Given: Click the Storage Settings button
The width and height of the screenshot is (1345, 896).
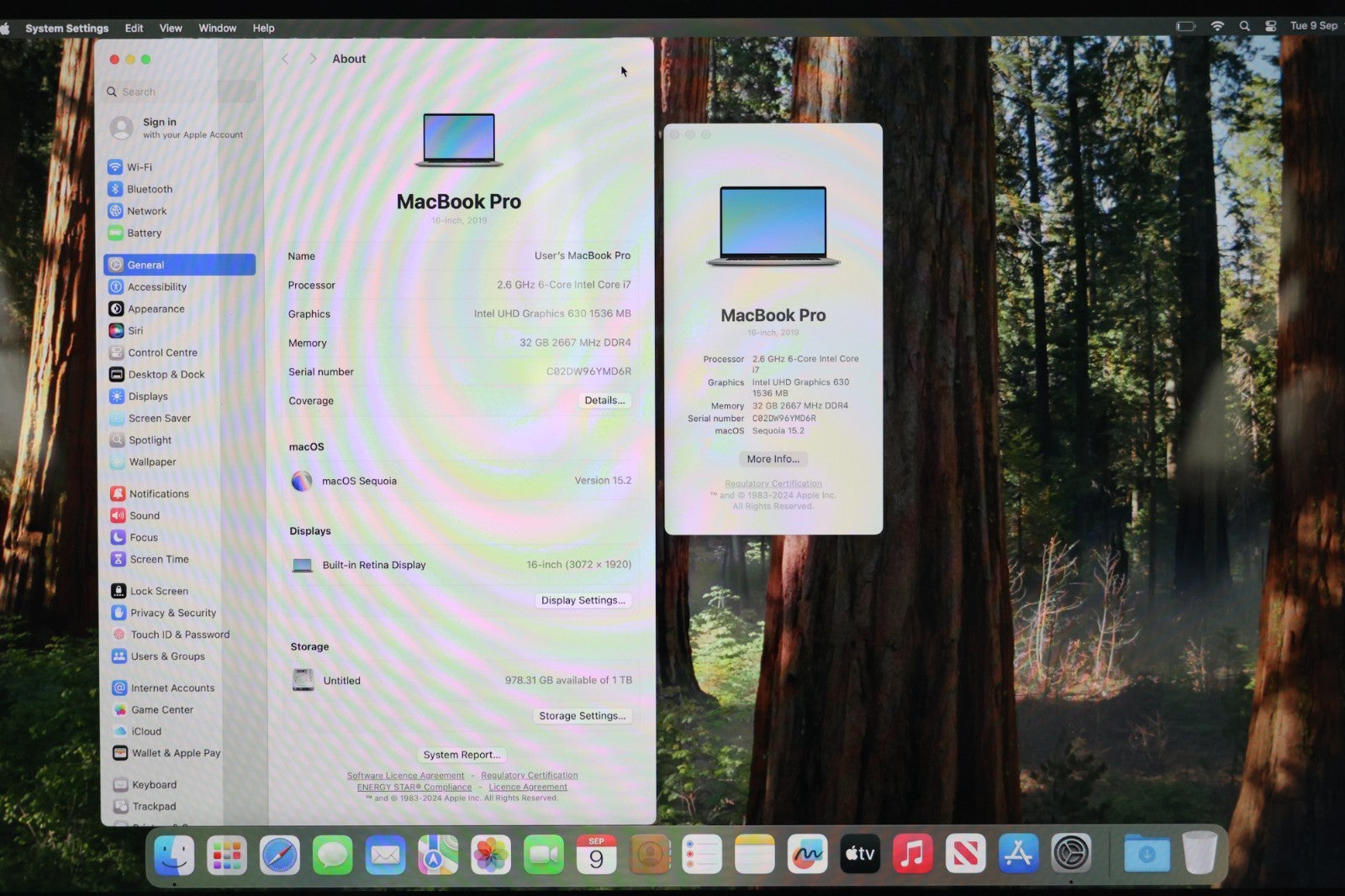Looking at the screenshot, I should [x=582, y=715].
